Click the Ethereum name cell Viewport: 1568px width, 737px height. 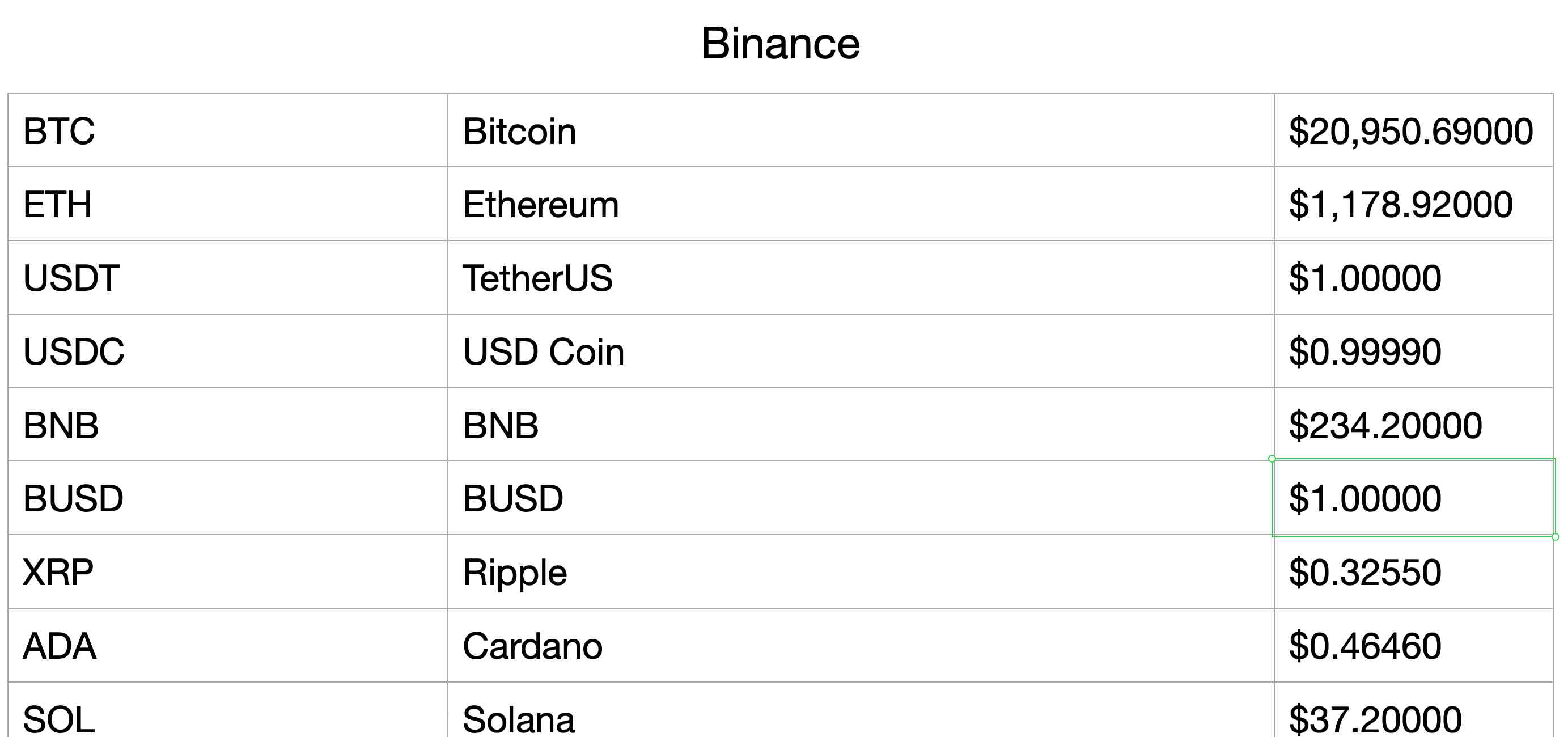pos(860,205)
